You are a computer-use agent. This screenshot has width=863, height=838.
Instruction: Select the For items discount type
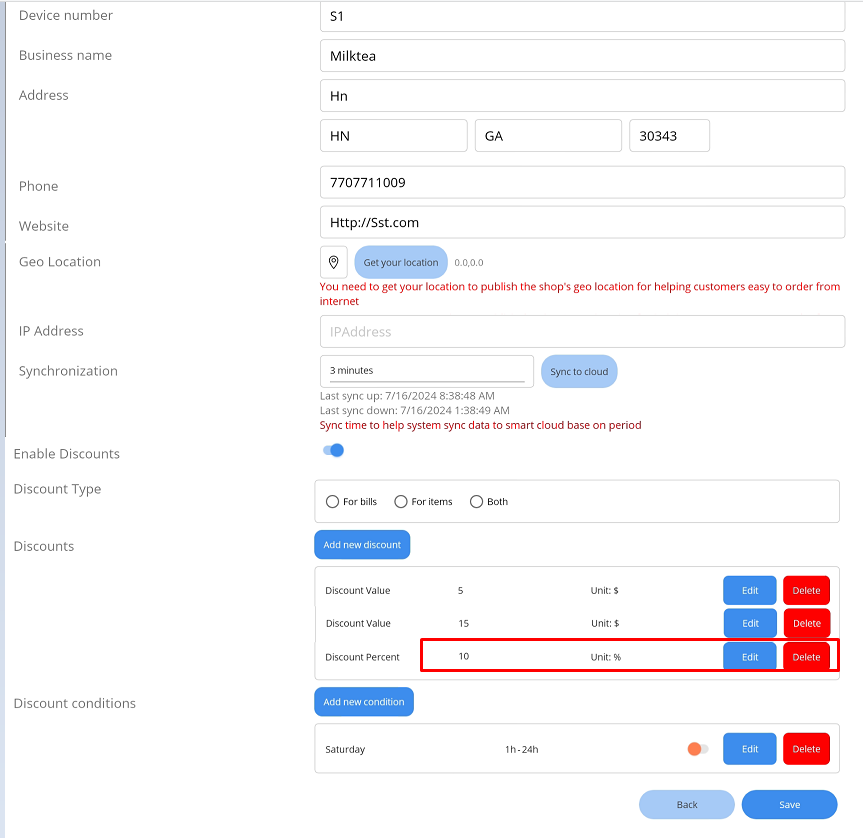[x=401, y=502]
